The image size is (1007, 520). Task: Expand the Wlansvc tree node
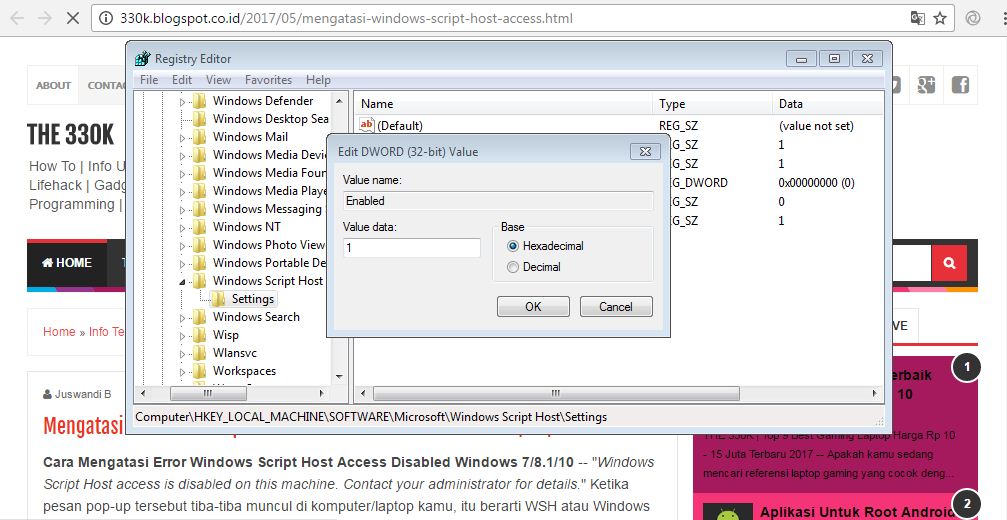pyautogui.click(x=182, y=353)
